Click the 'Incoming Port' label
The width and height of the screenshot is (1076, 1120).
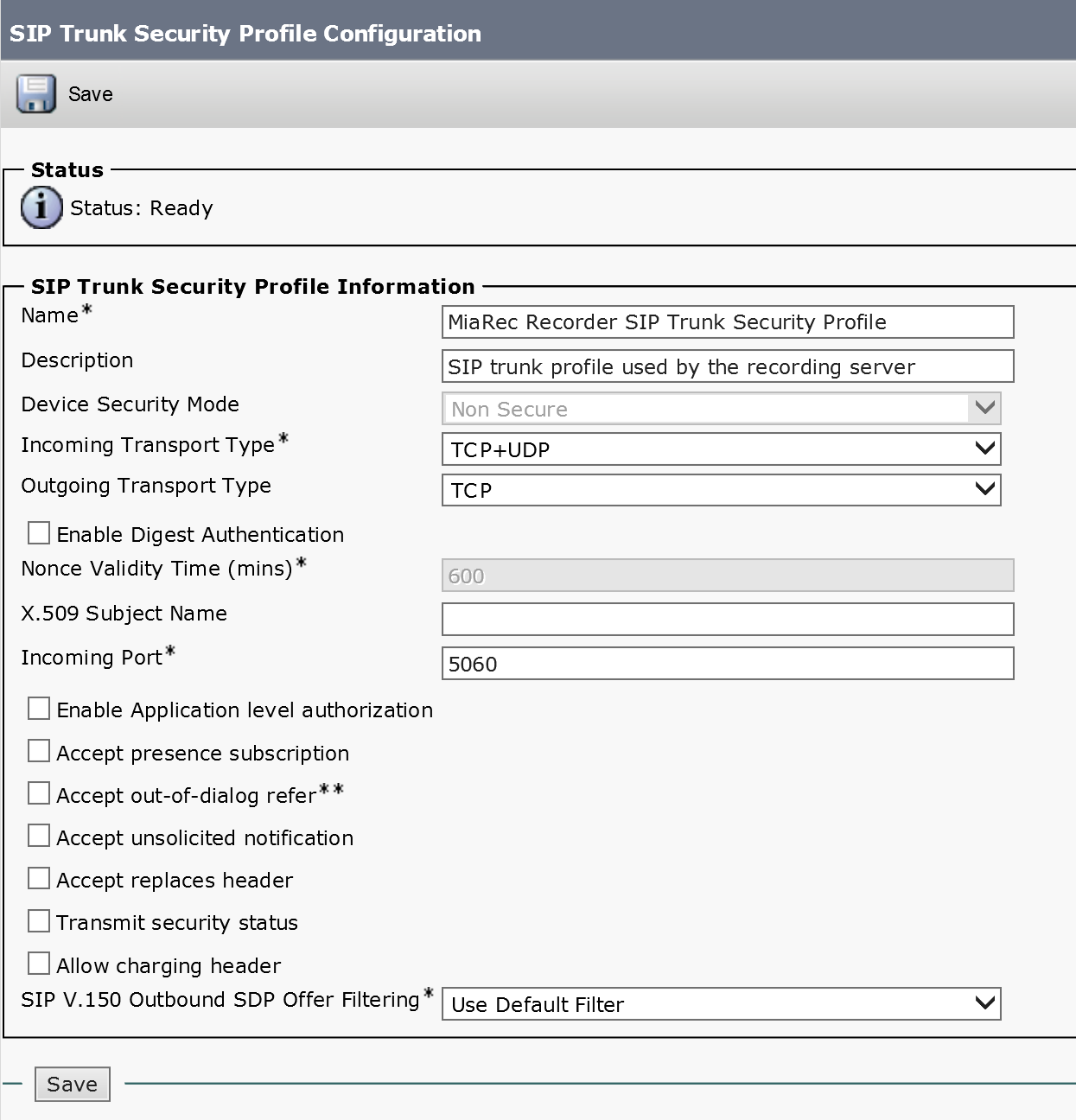point(92,658)
